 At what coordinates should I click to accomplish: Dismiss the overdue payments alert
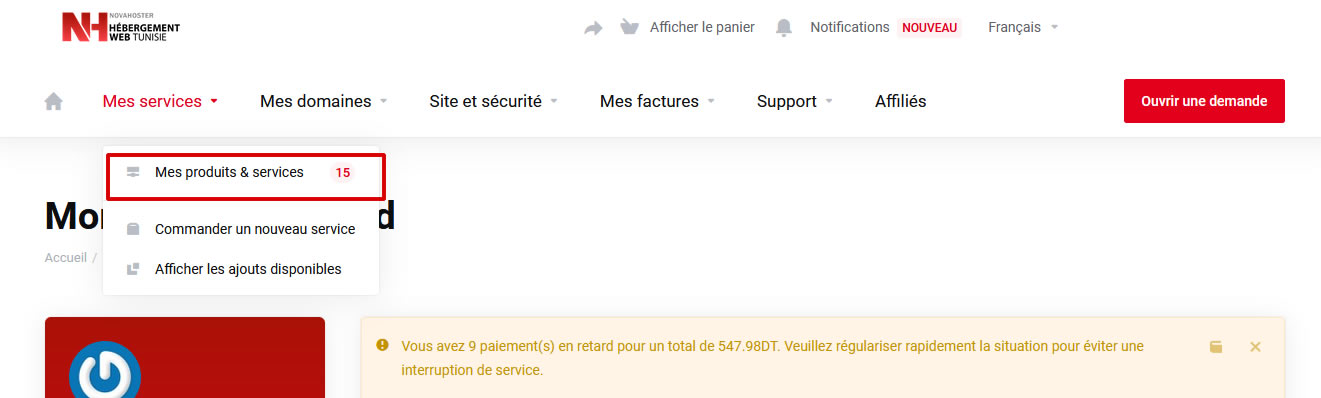click(1255, 347)
